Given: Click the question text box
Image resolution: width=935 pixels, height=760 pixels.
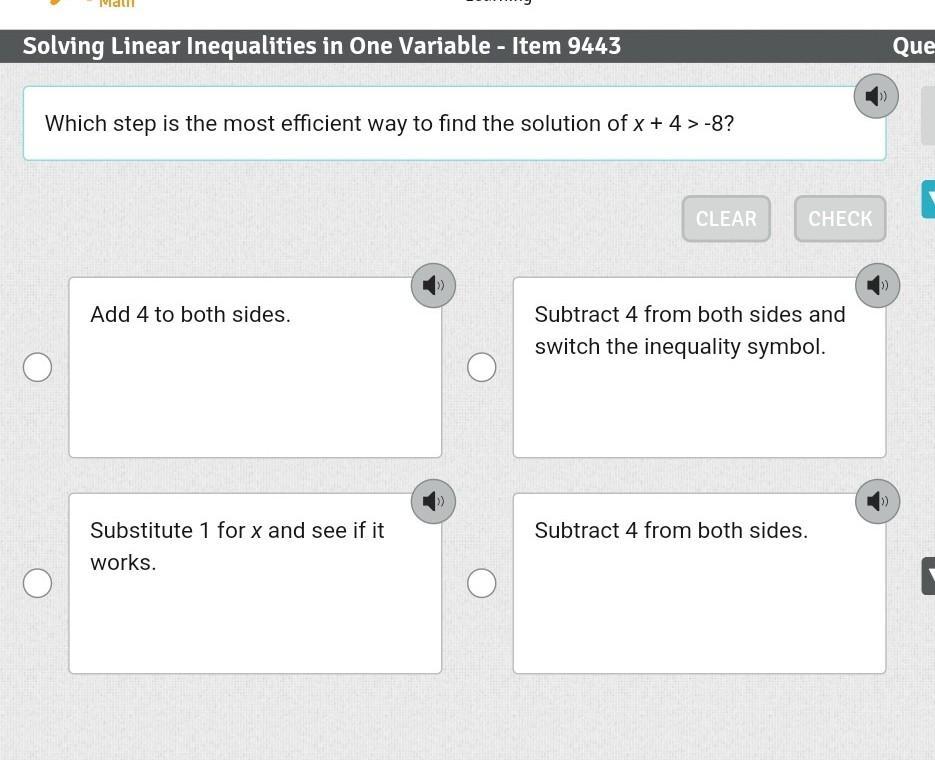Looking at the screenshot, I should 454,123.
